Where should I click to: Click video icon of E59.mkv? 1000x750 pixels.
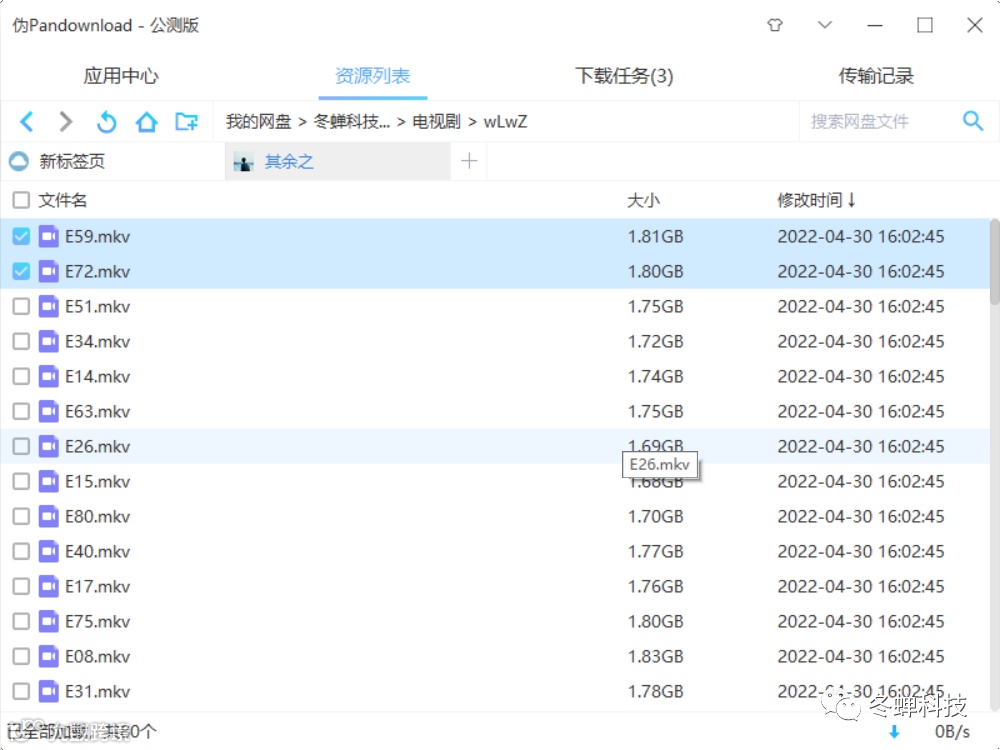48,237
